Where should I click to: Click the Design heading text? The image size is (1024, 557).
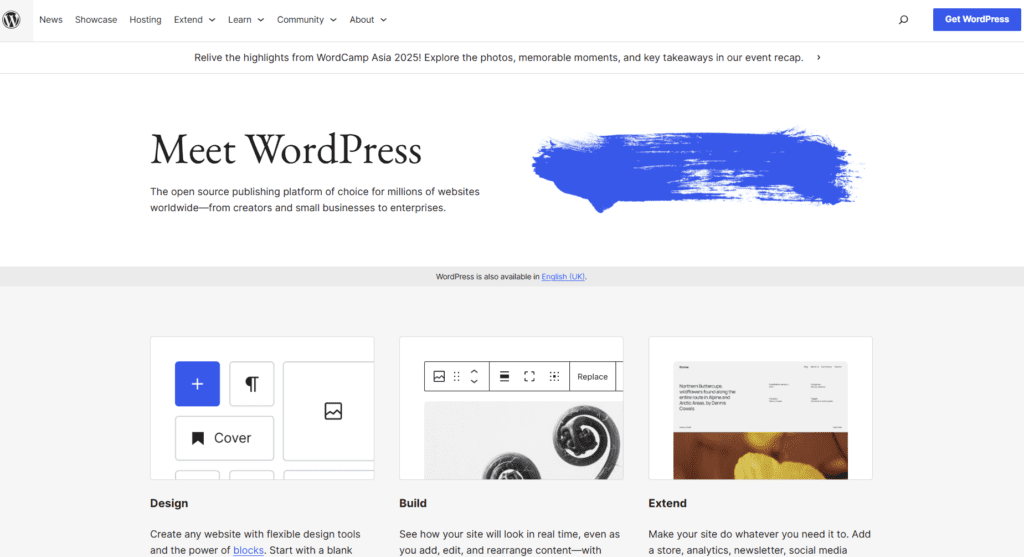(x=169, y=503)
